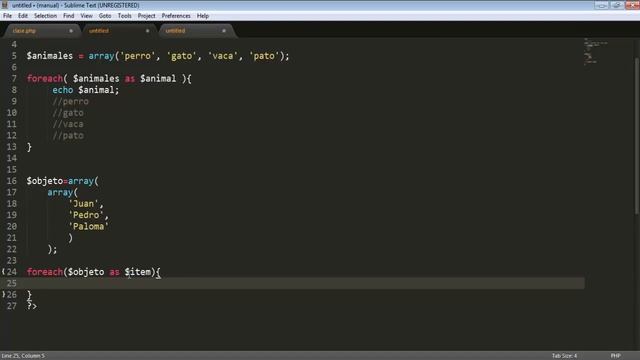Open the Project menu

pyautogui.click(x=147, y=16)
